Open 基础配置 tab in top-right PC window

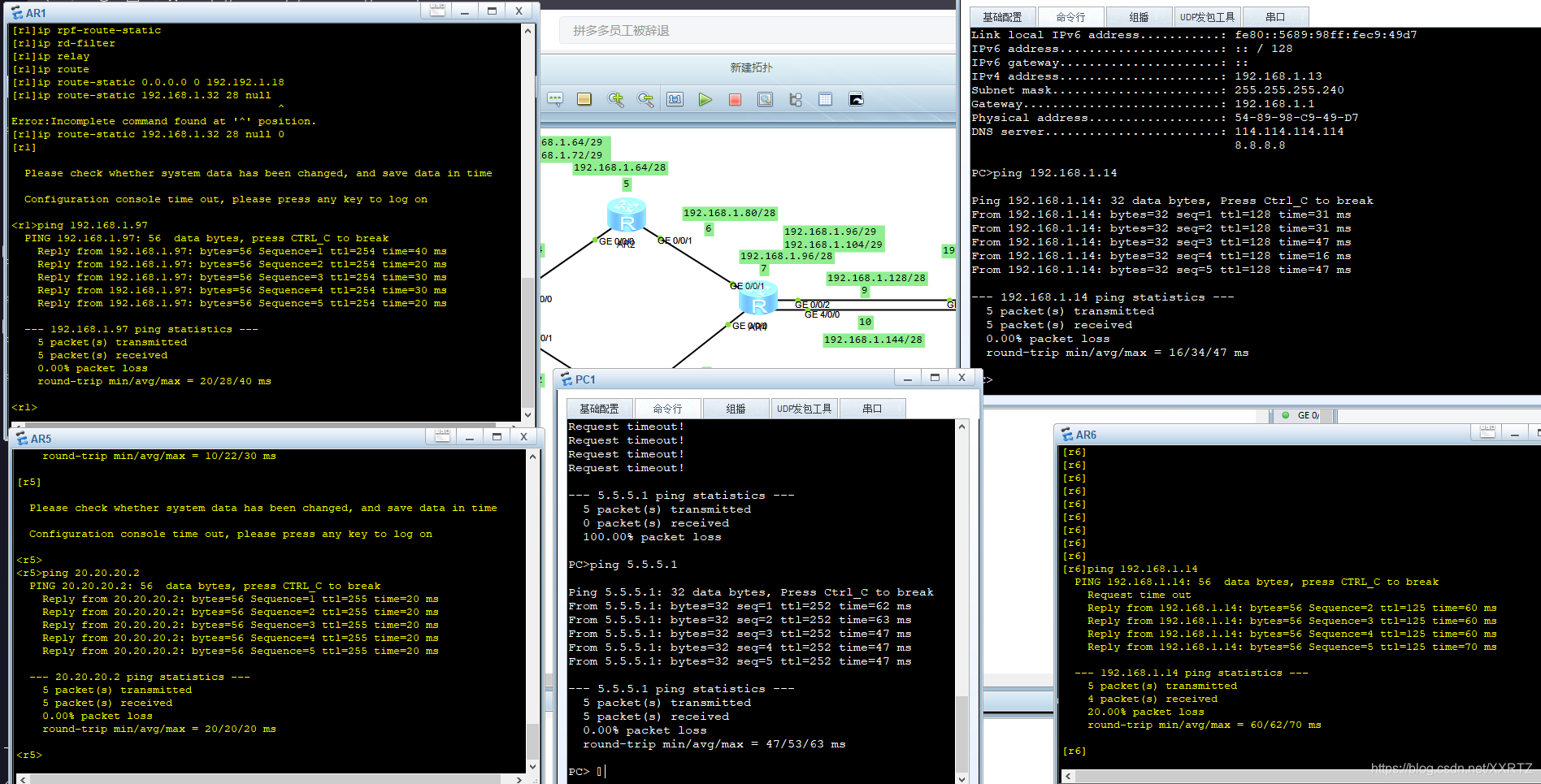(x=1002, y=17)
